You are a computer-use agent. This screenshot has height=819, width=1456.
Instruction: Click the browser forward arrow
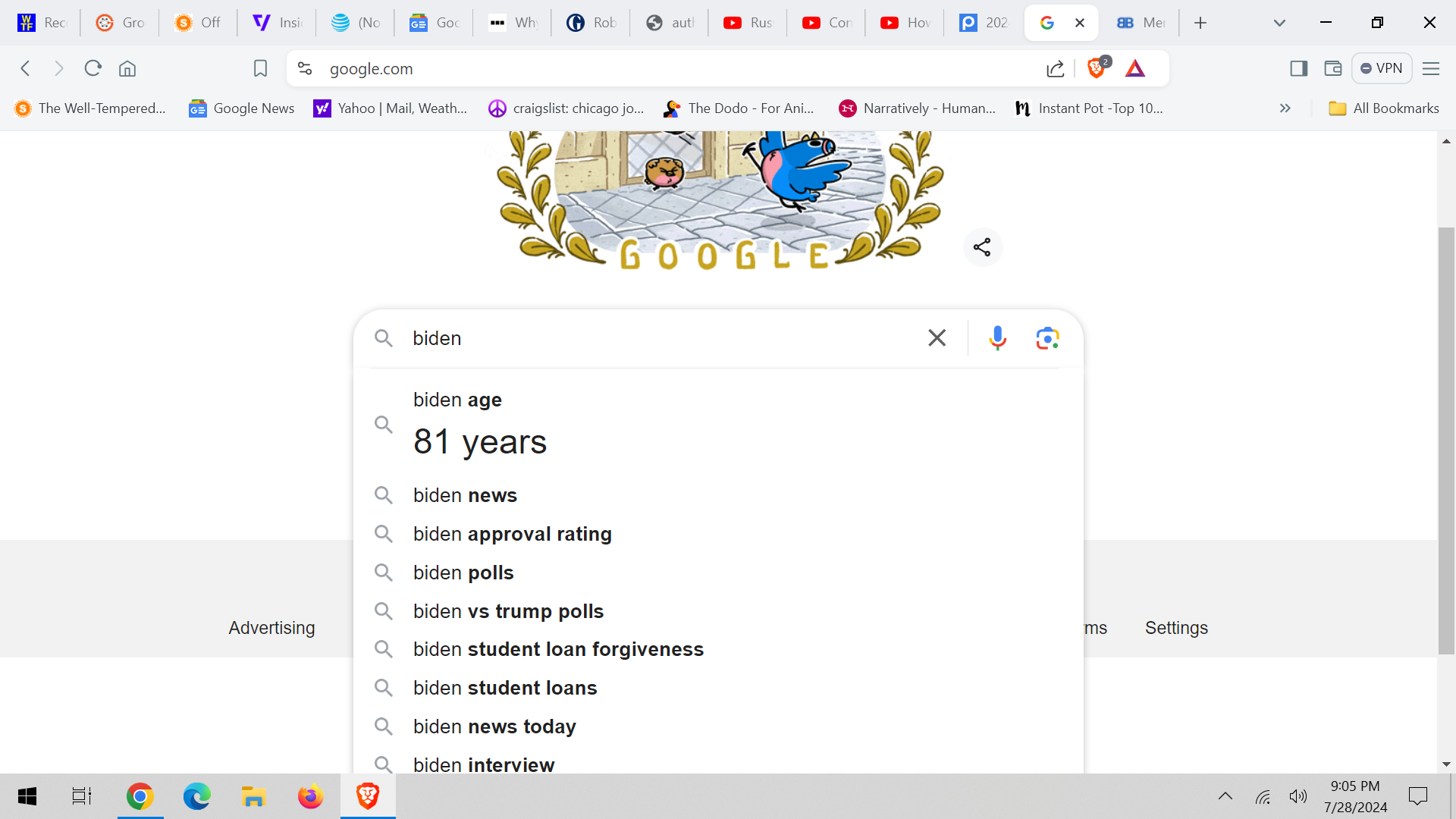(59, 69)
